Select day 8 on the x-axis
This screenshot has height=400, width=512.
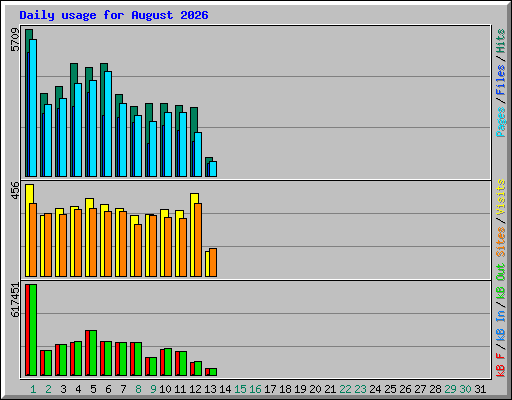coord(138,389)
